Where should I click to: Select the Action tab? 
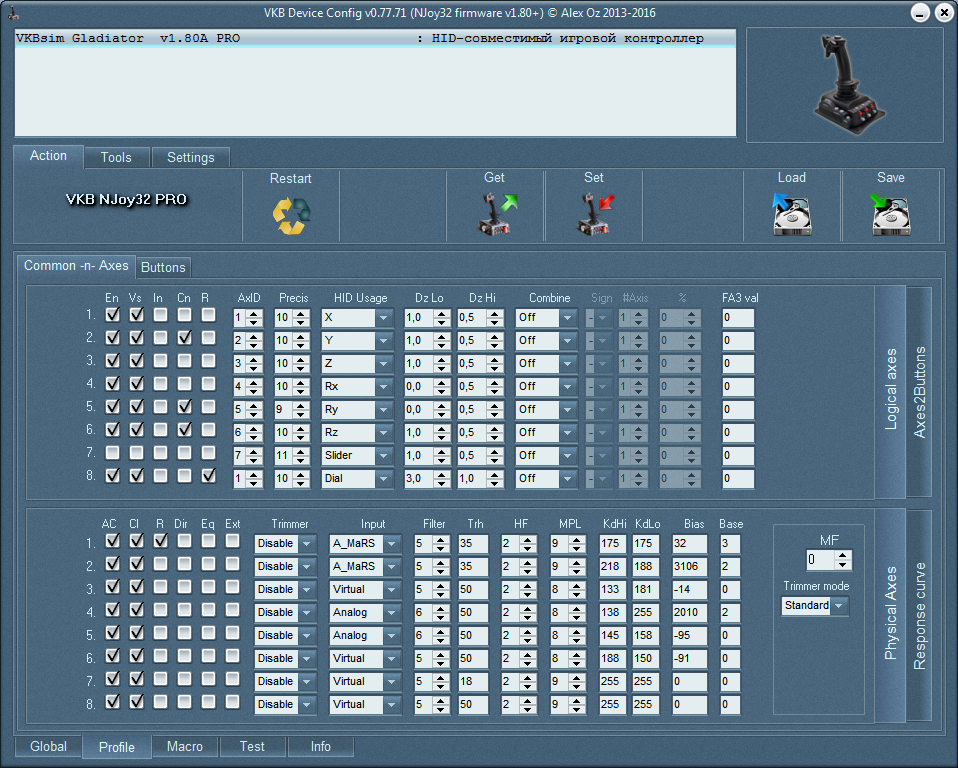coord(48,156)
